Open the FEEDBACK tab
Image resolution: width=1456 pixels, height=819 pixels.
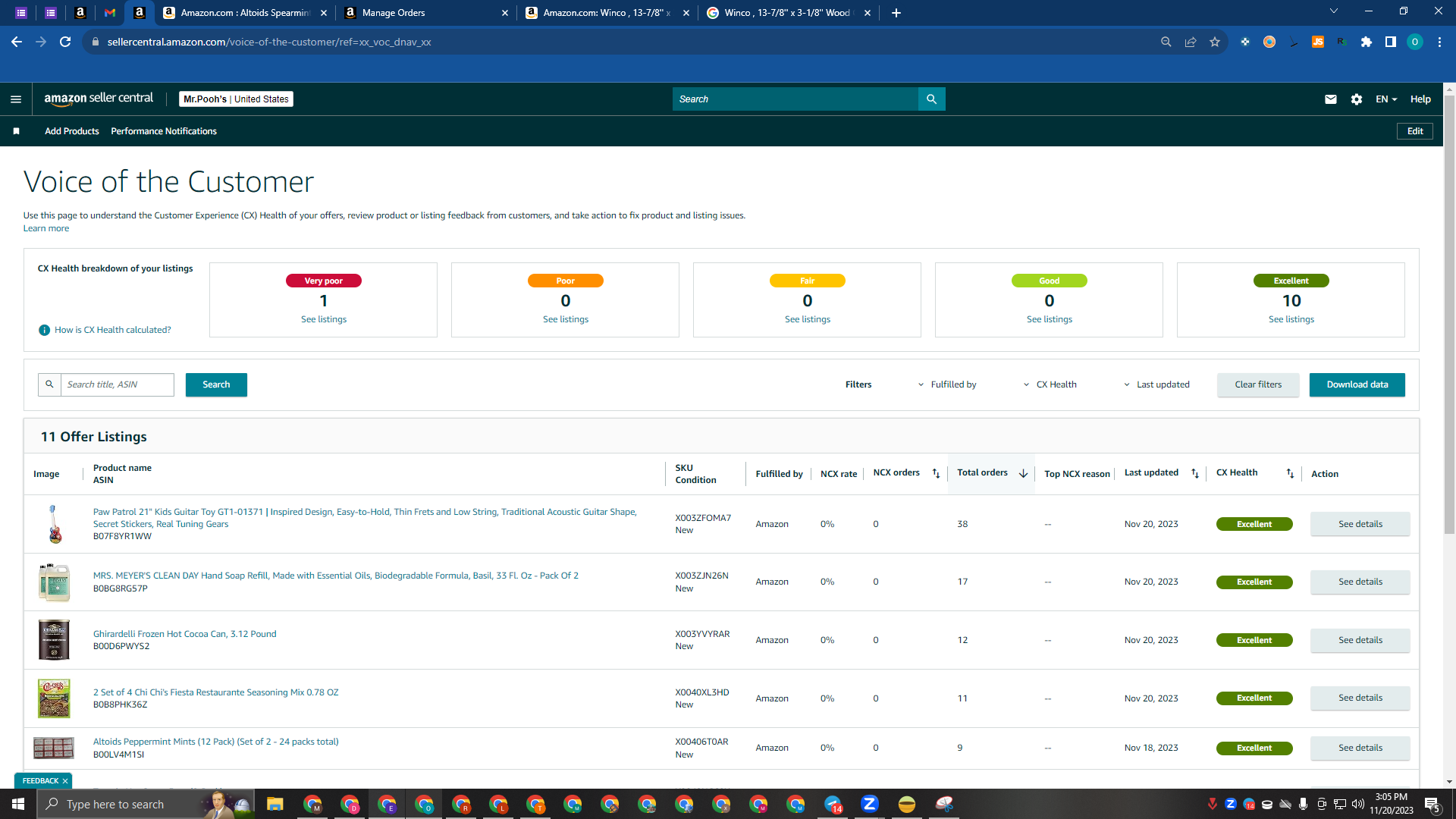40,781
